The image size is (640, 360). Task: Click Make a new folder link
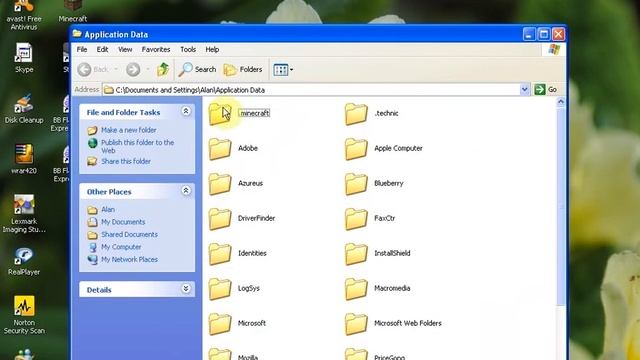[129, 130]
